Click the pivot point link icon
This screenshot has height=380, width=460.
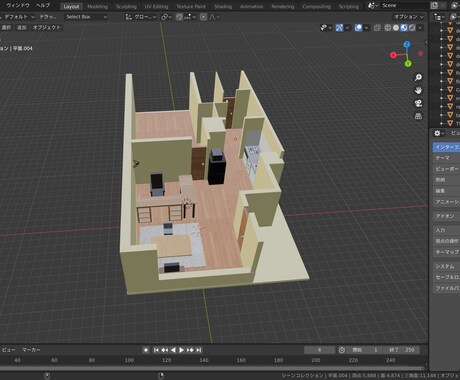165,17
